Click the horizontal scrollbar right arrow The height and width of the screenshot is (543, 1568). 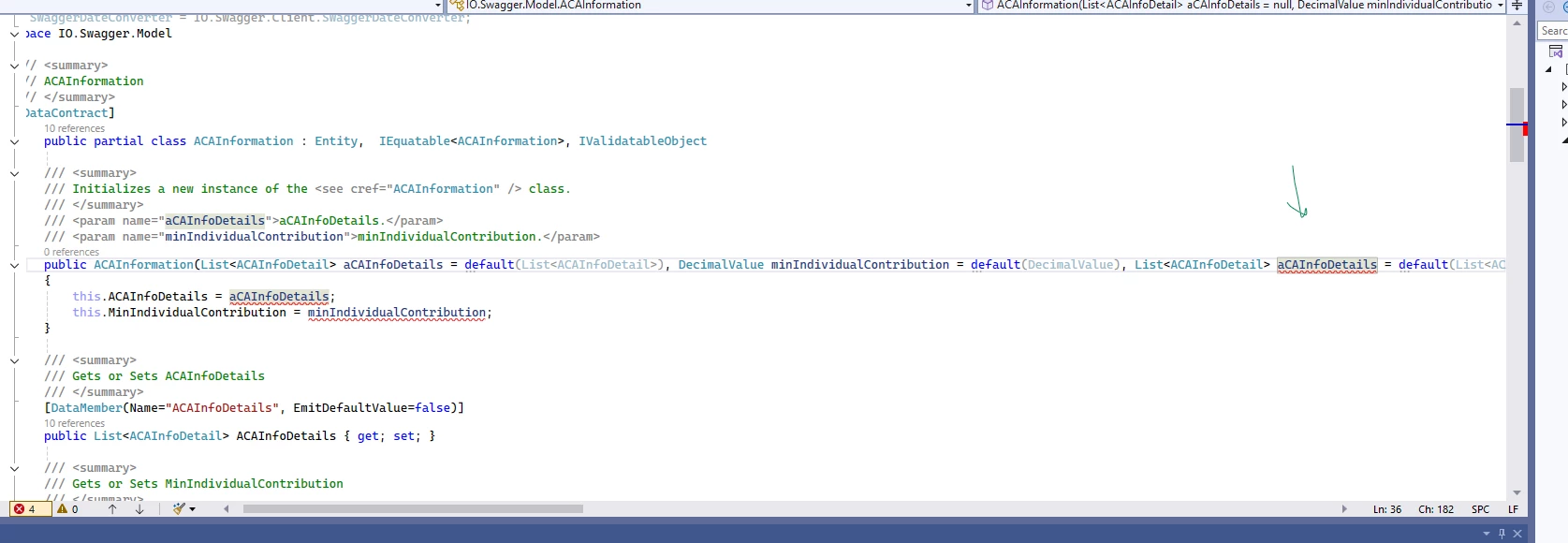pos(1344,509)
